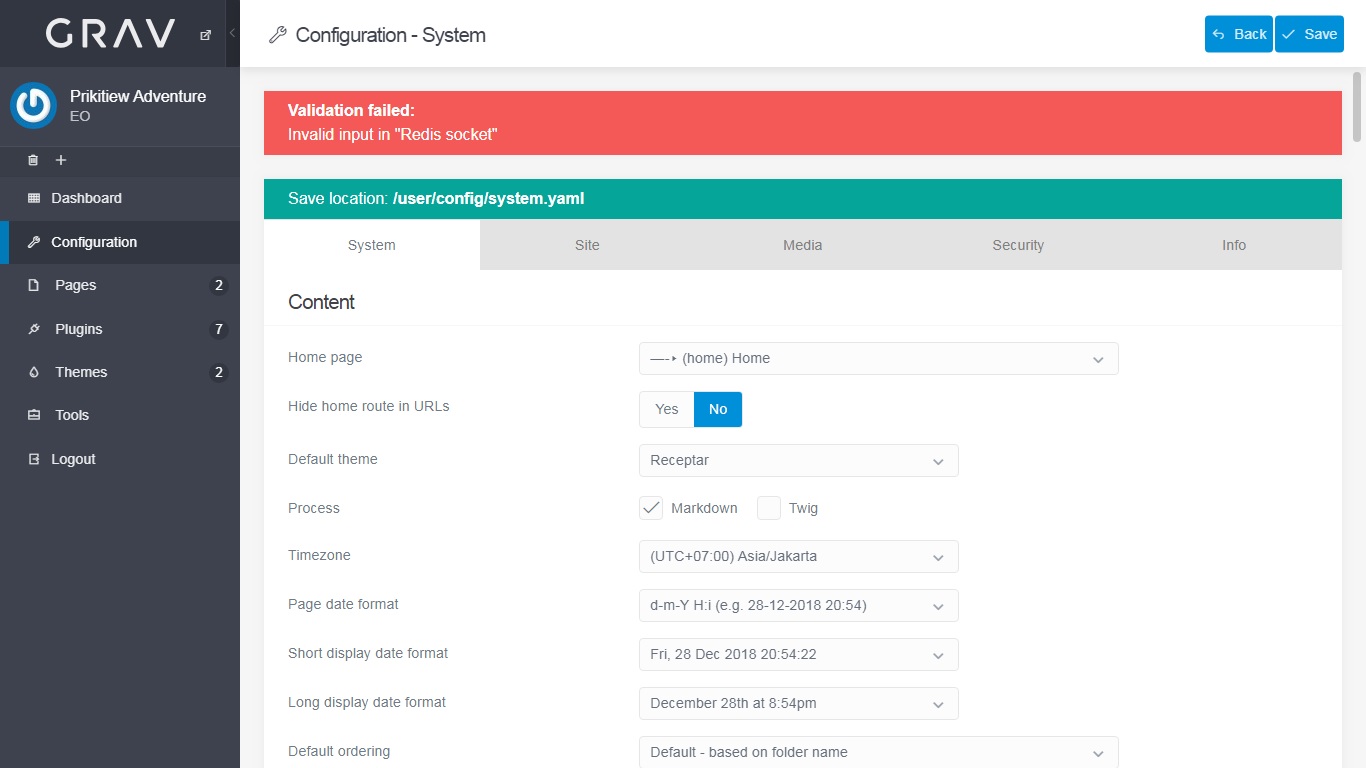The width and height of the screenshot is (1366, 768).
Task: Click the plus add icon in the sidebar
Action: coord(60,160)
